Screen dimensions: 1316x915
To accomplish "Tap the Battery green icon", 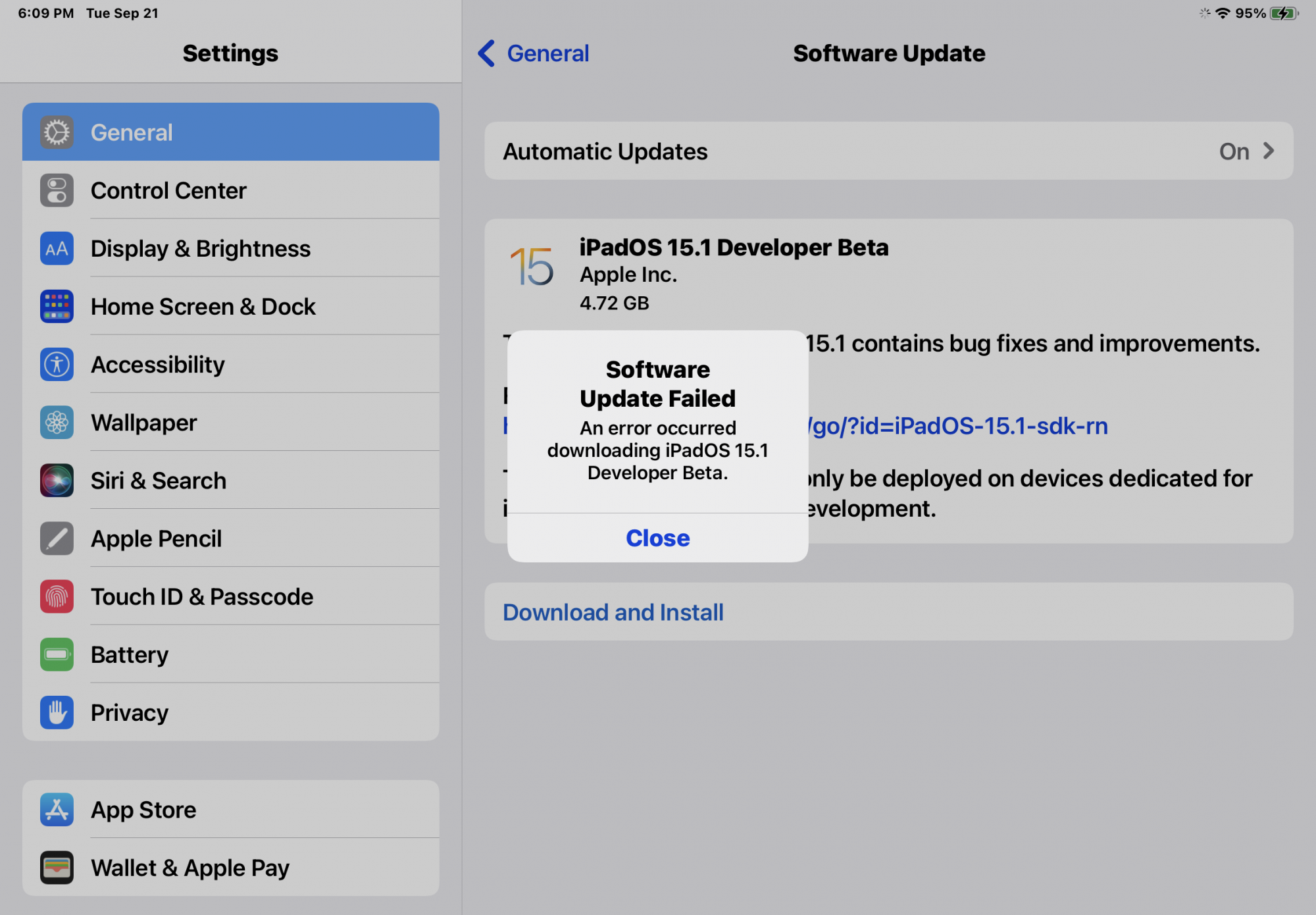I will point(57,654).
